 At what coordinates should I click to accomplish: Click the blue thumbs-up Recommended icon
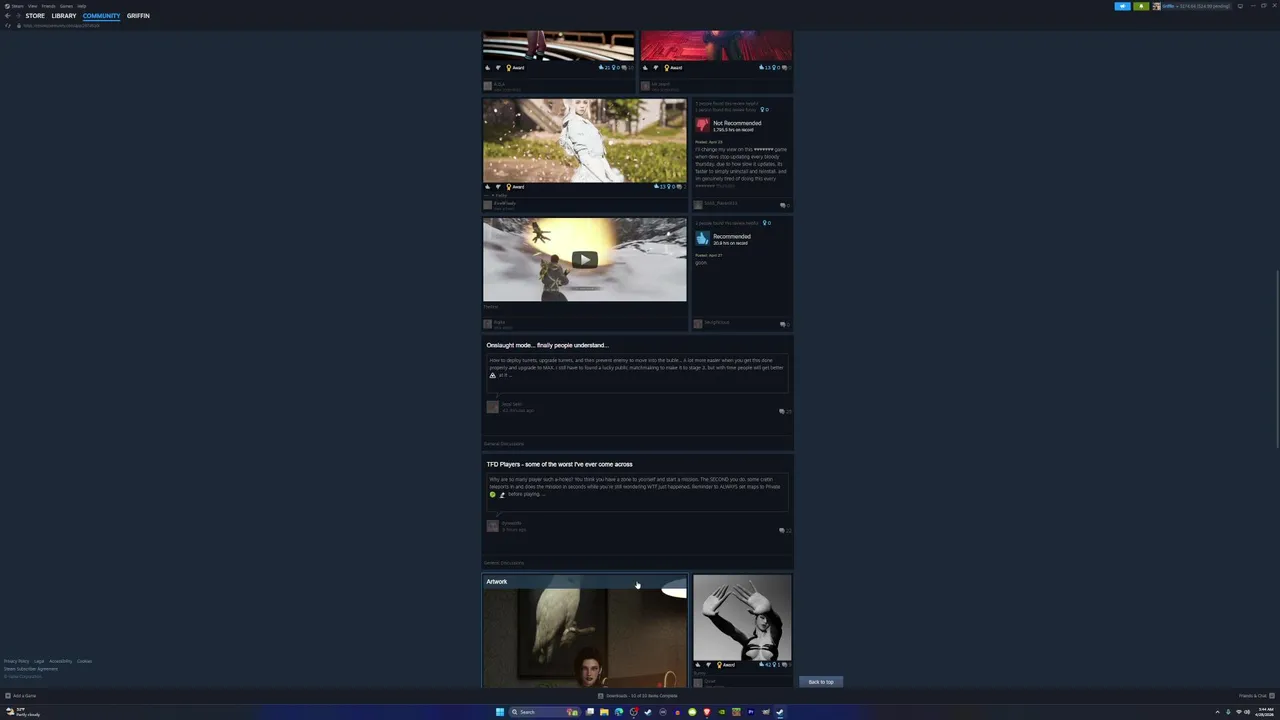point(702,238)
